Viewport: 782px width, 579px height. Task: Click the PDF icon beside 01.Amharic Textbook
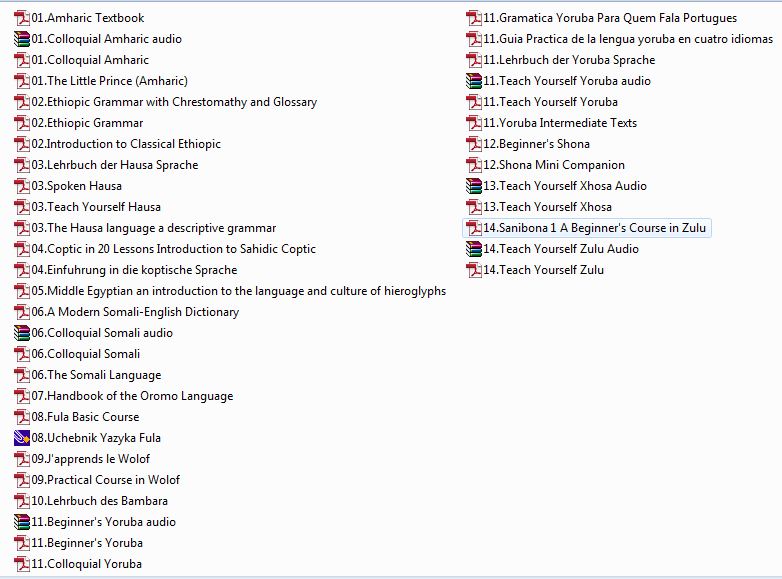(x=22, y=18)
